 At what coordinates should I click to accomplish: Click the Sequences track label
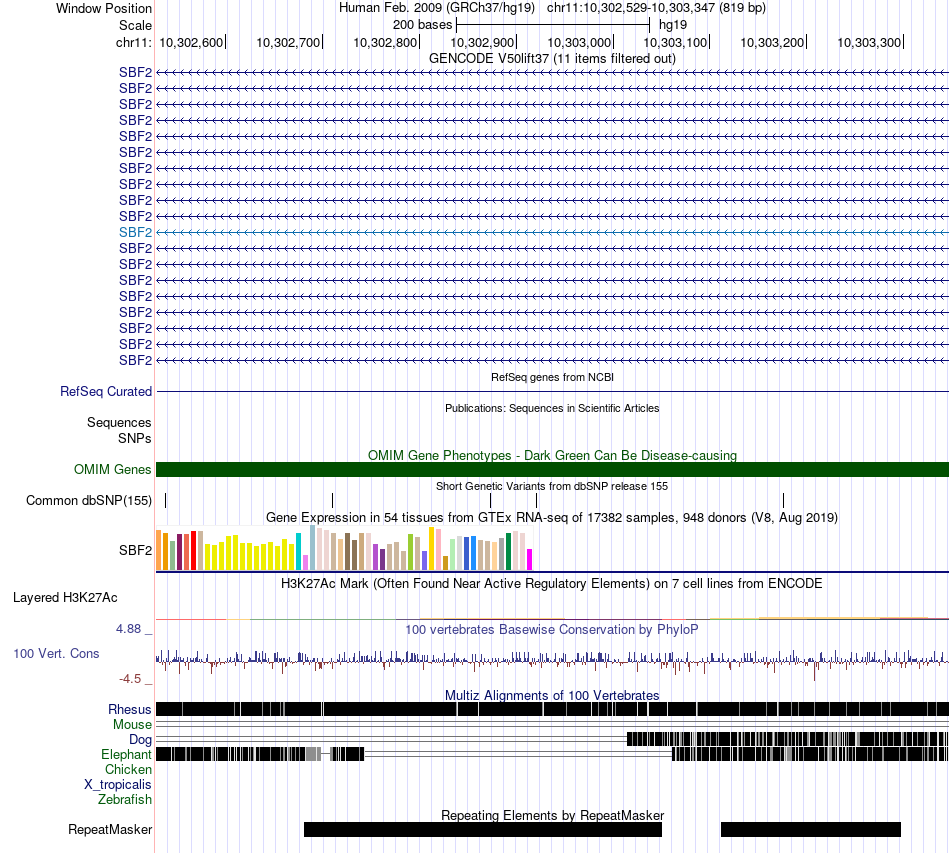click(x=119, y=422)
